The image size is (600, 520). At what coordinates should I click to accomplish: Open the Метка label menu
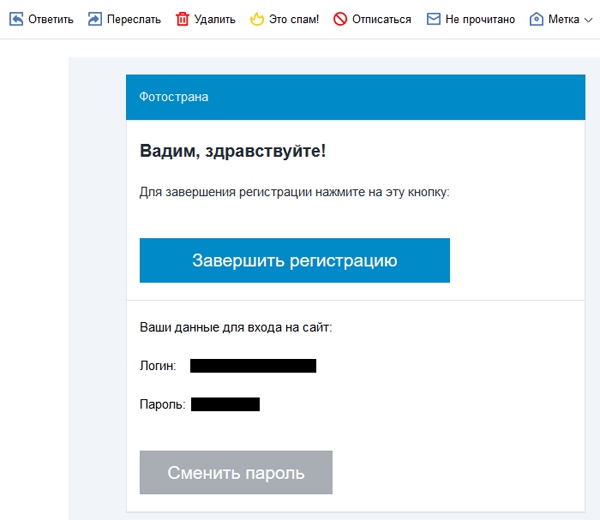coord(564,19)
